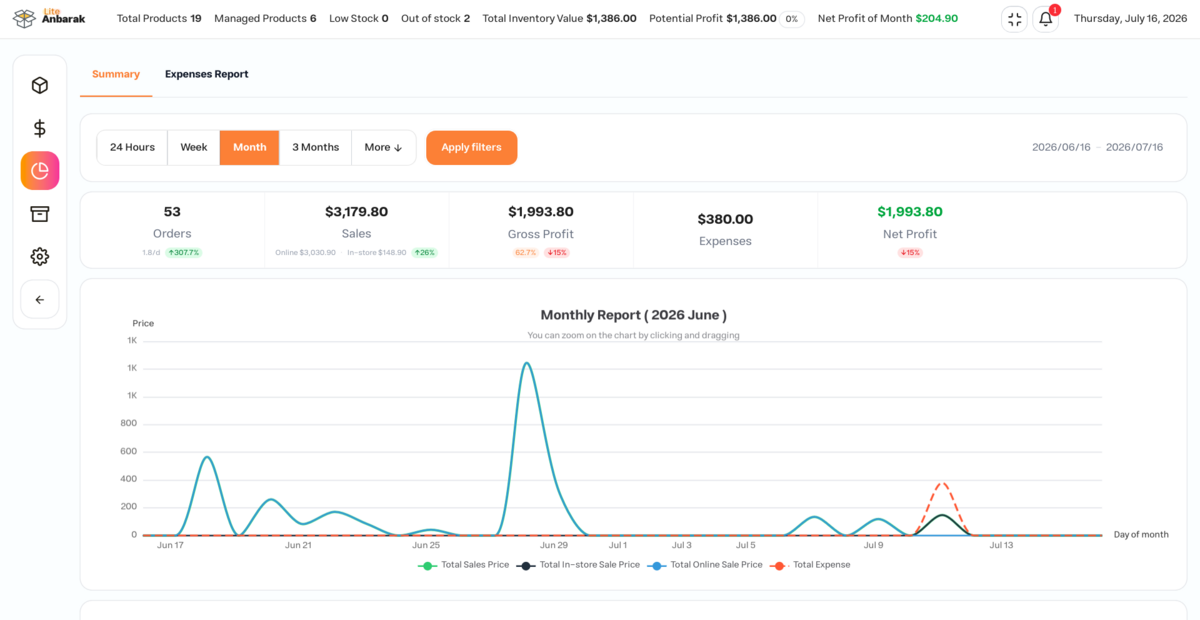Click the Low Stock 0 stat
Screen dimensions: 1200x620
[x=358, y=19]
